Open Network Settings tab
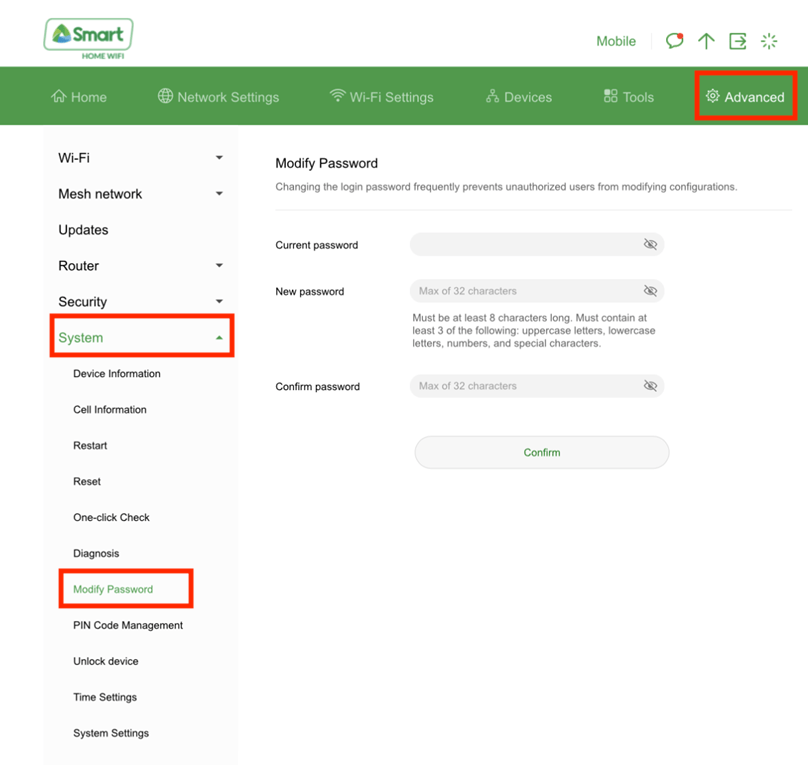This screenshot has height=765, width=808. click(218, 97)
